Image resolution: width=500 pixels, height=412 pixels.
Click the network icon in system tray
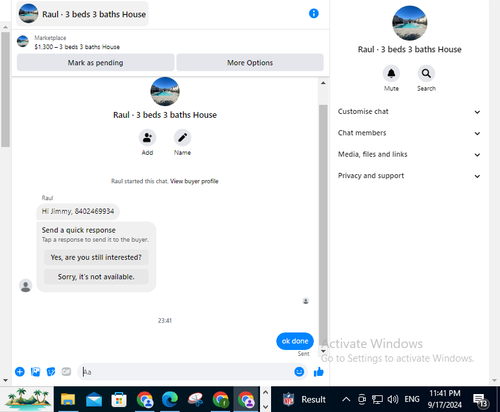click(x=377, y=399)
